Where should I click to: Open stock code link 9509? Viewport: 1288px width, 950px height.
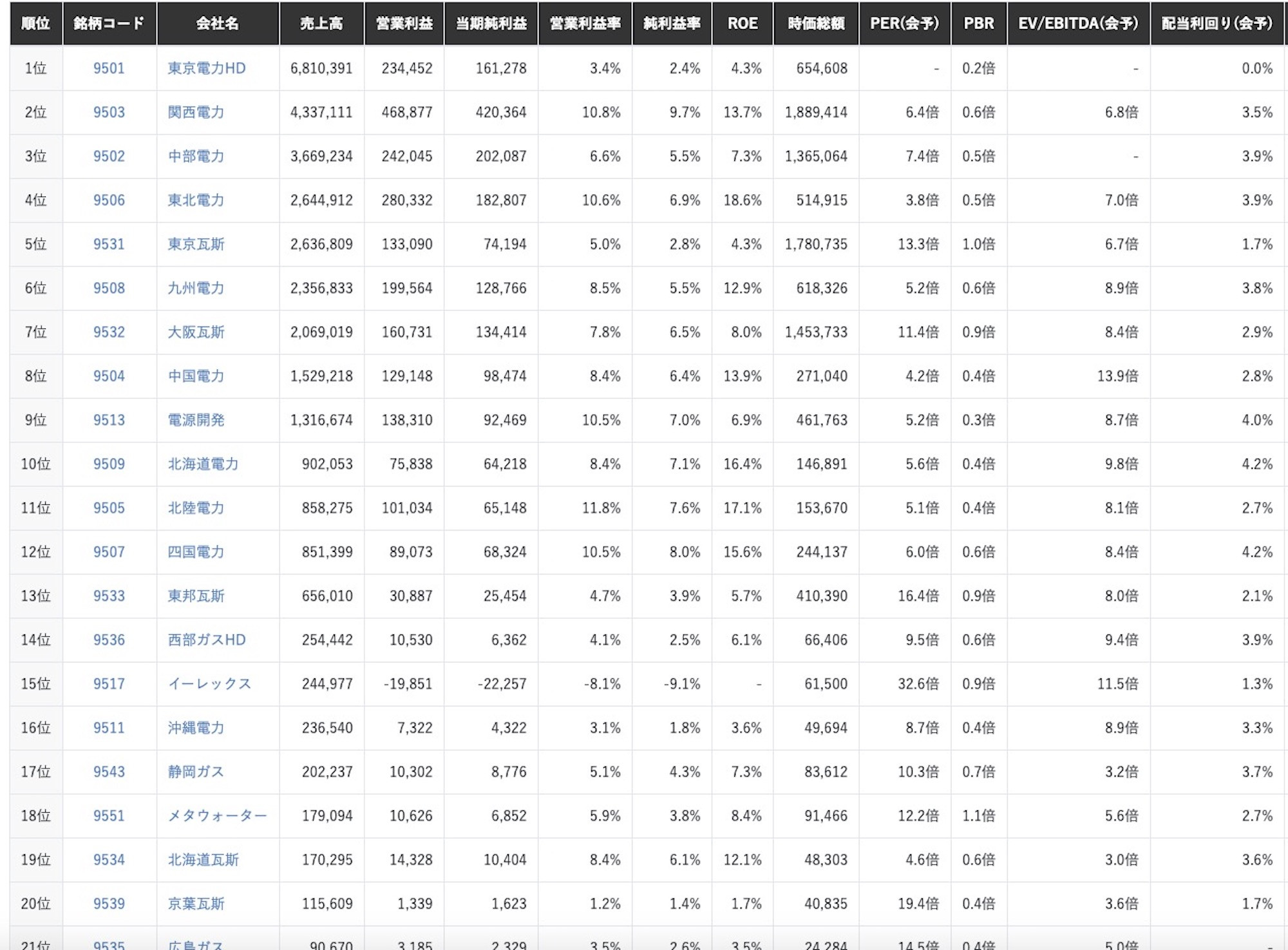[x=109, y=464]
